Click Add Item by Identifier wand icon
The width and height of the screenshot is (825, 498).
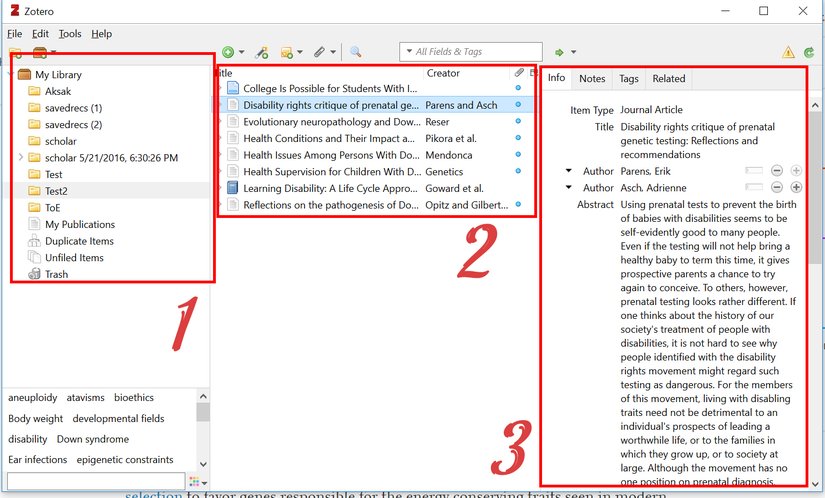point(261,52)
